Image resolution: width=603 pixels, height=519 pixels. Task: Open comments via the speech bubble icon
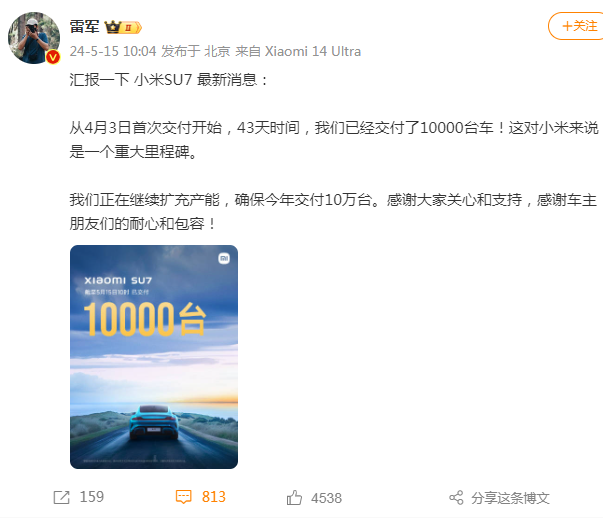183,497
